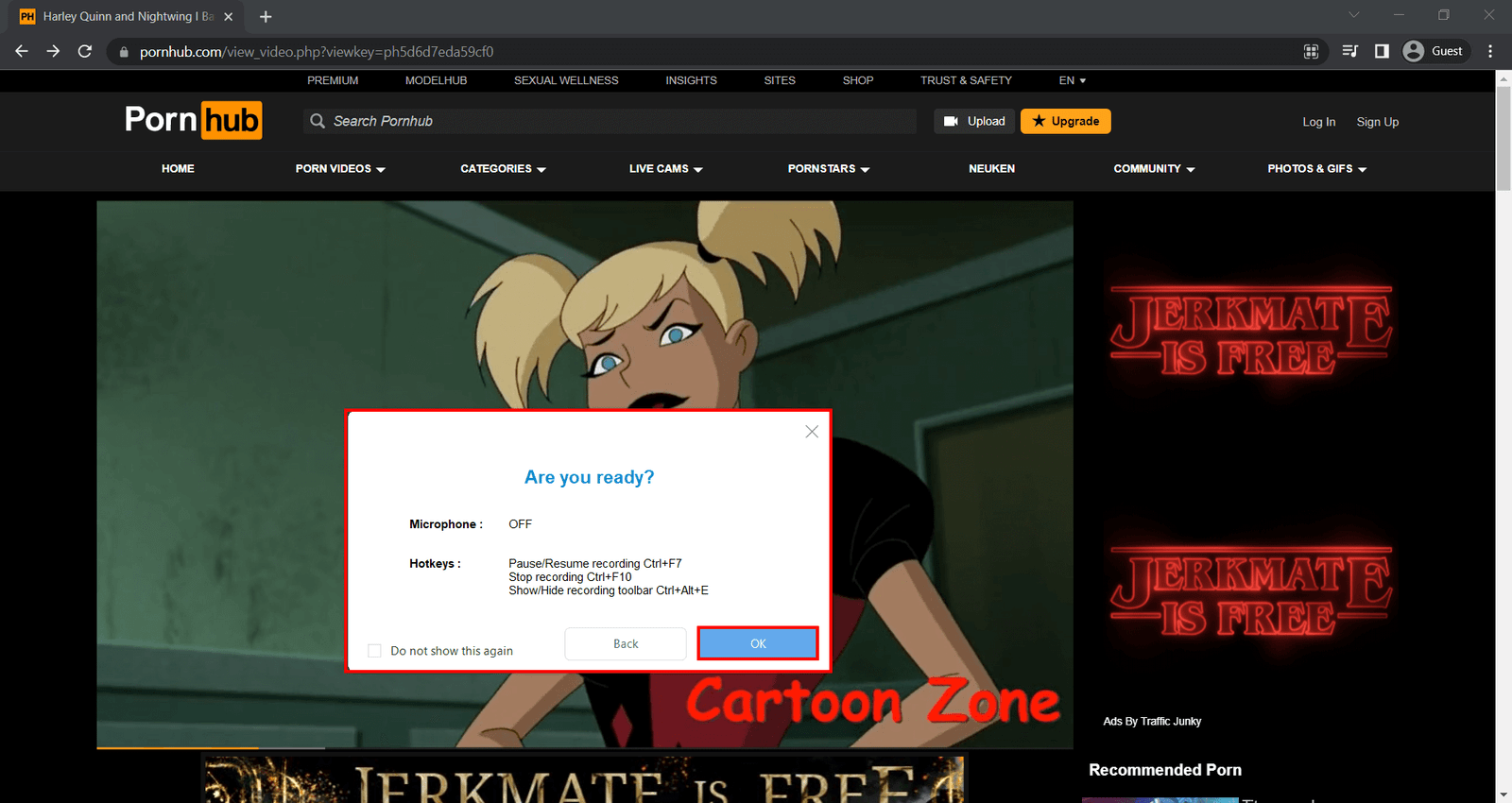The image size is (1512, 803).
Task: Click Back in the recording dialog
Action: (x=626, y=644)
